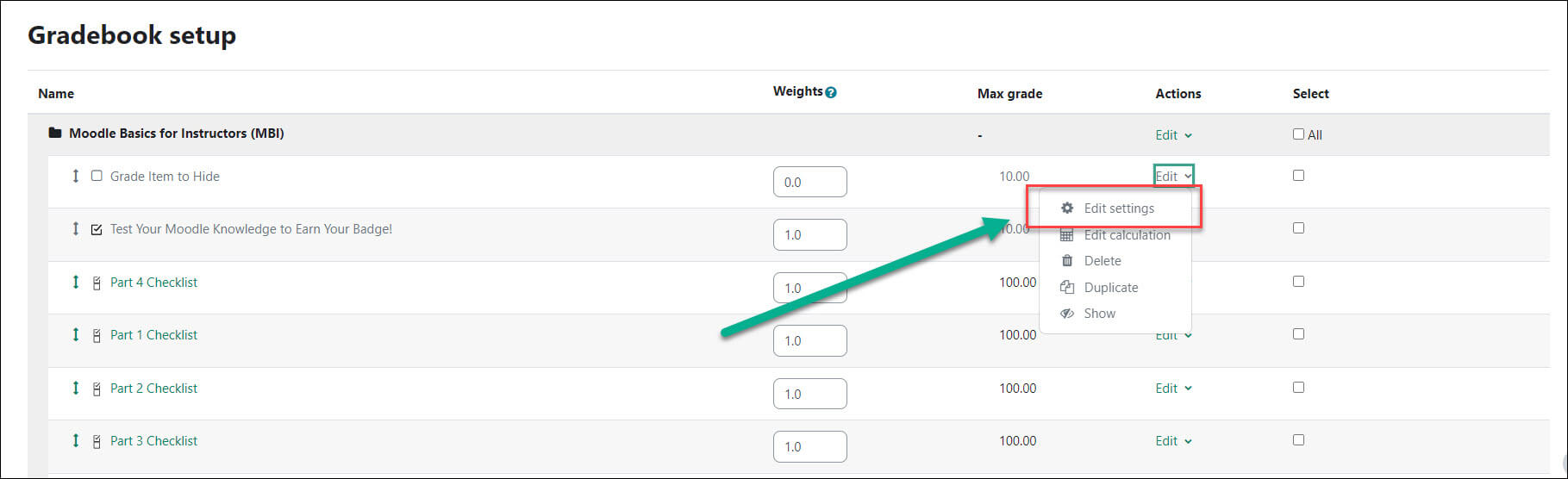Image resolution: width=1568 pixels, height=479 pixels.
Task: Open the Part 1 Checklist link
Action: [153, 334]
